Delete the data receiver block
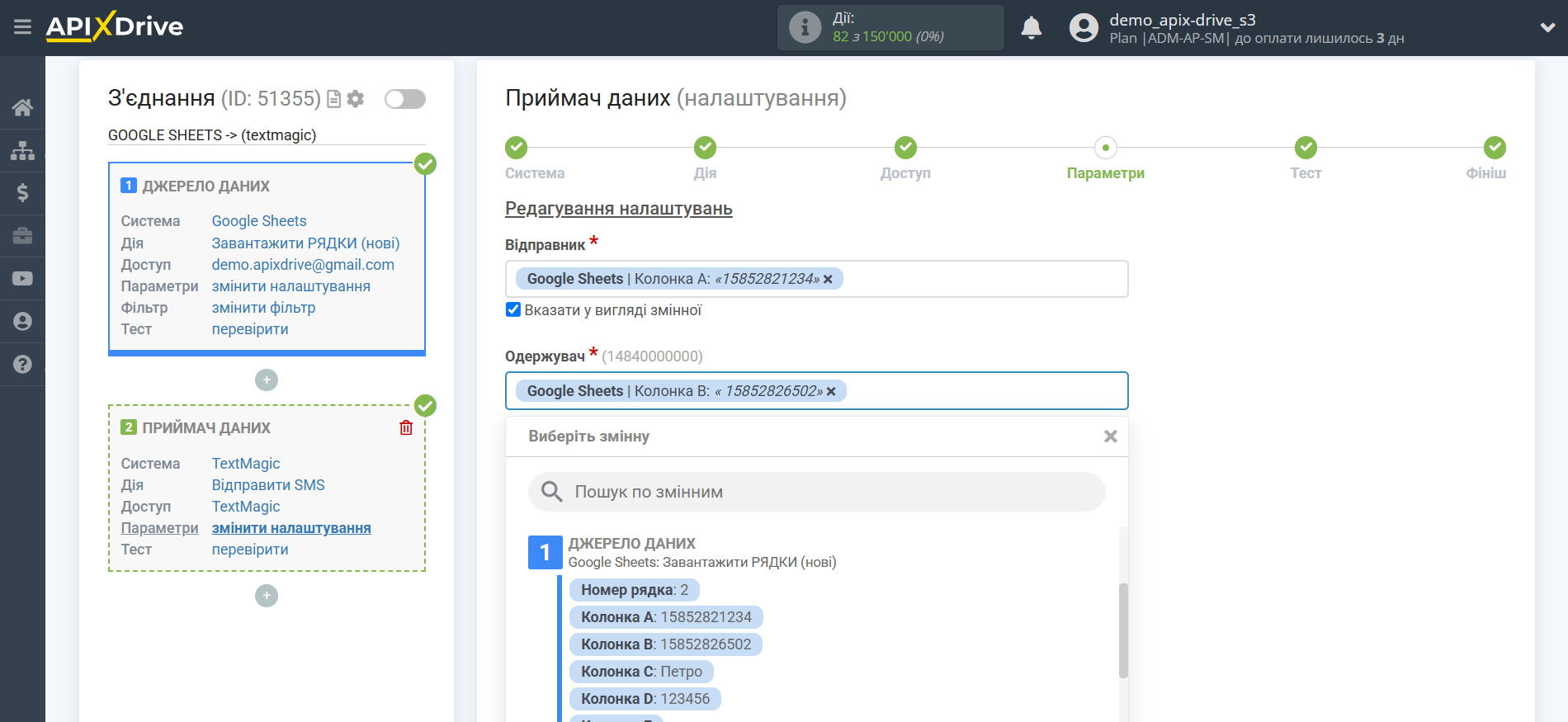The height and width of the screenshot is (722, 1568). point(406,427)
